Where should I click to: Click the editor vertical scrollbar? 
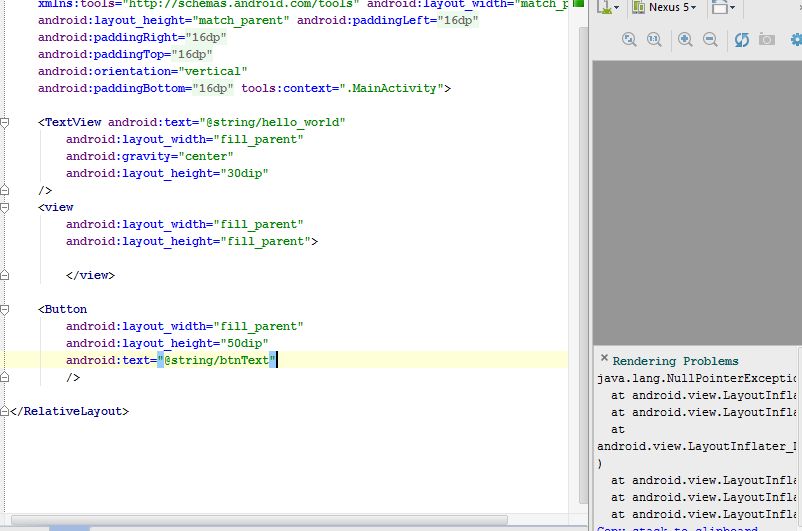point(583,265)
